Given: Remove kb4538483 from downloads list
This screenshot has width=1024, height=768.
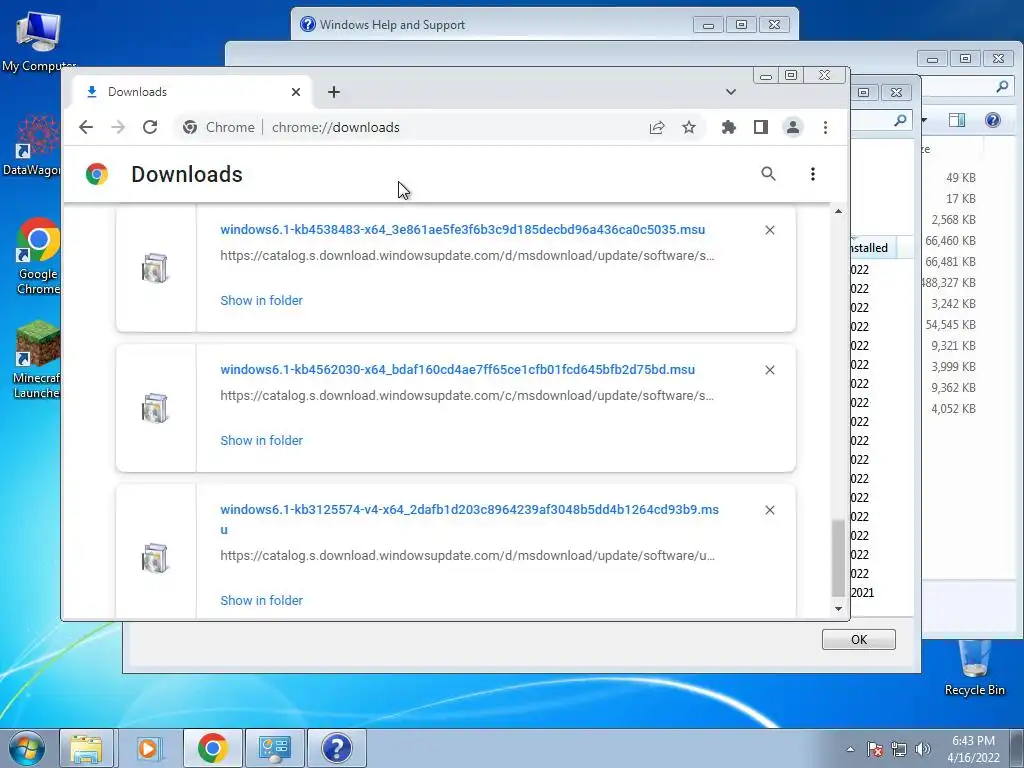Looking at the screenshot, I should click(x=770, y=230).
